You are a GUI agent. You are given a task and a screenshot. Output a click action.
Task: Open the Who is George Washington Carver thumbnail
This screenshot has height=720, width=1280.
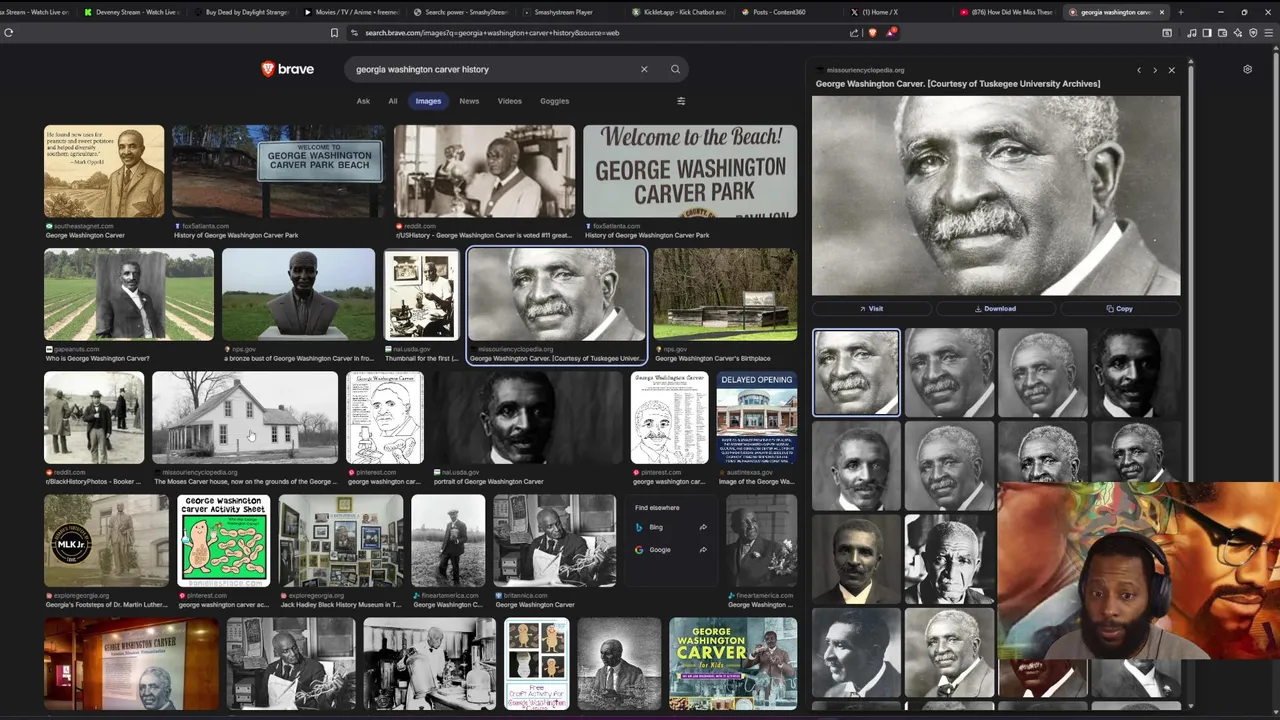(129, 295)
